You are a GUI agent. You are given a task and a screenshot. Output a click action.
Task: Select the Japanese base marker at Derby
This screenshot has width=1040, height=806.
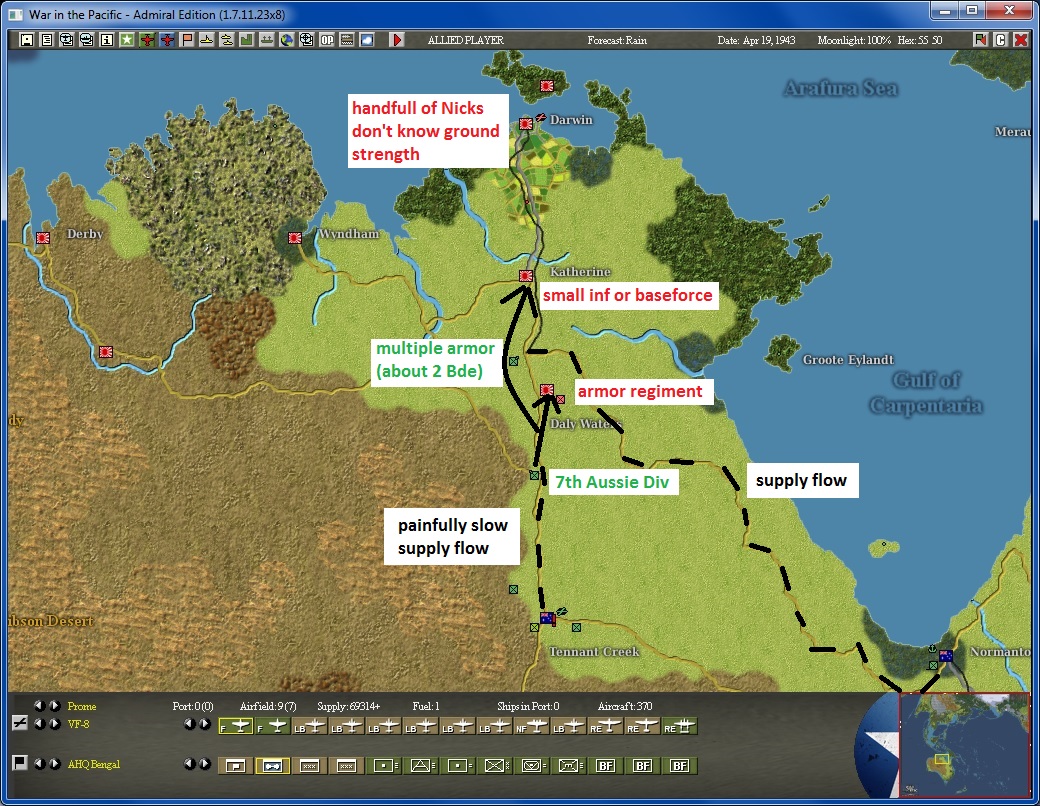pos(43,237)
